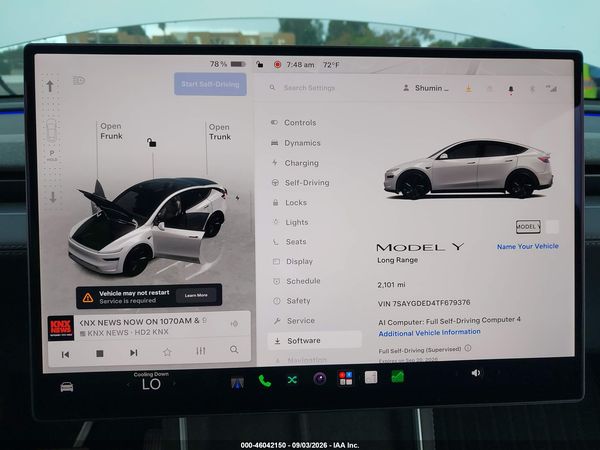Tap the volume speaker icon
This screenshot has width=600, height=450.
coord(476,373)
